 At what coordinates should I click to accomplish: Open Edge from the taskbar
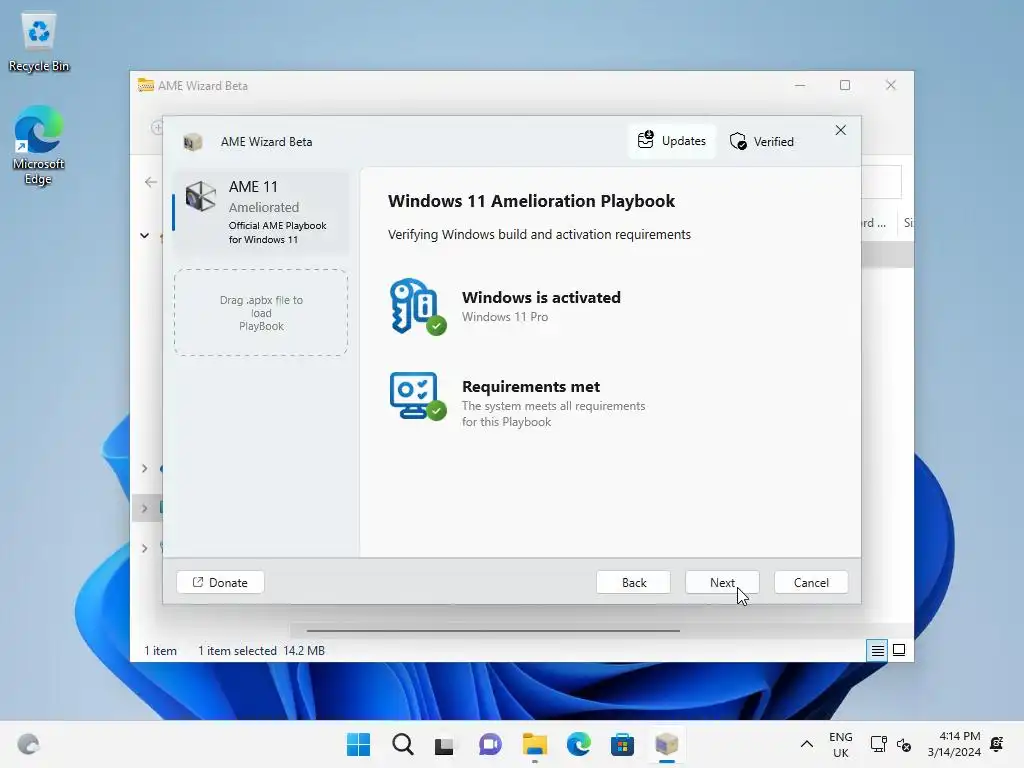(x=579, y=744)
